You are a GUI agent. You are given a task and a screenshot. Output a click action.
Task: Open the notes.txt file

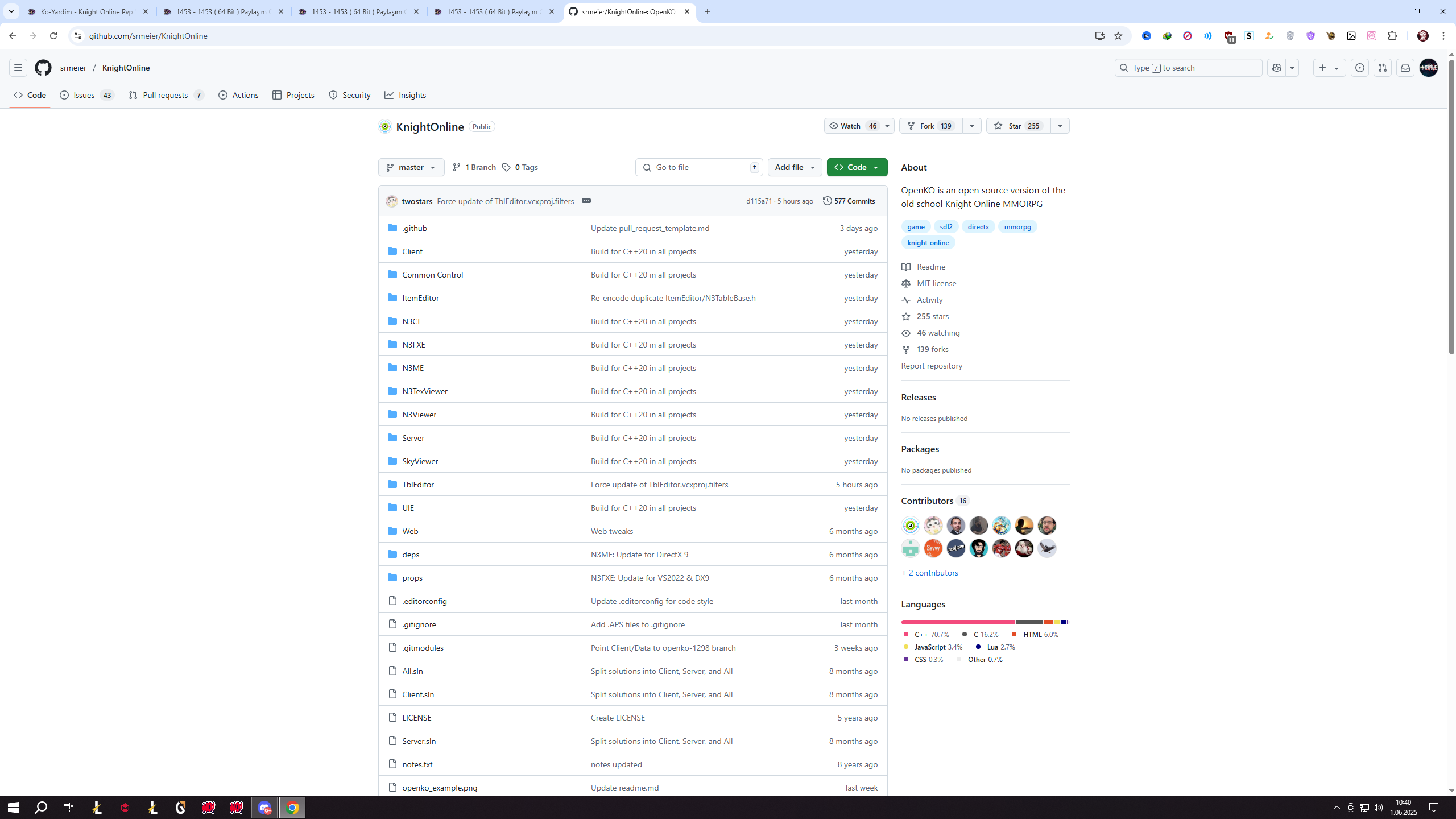tap(417, 764)
